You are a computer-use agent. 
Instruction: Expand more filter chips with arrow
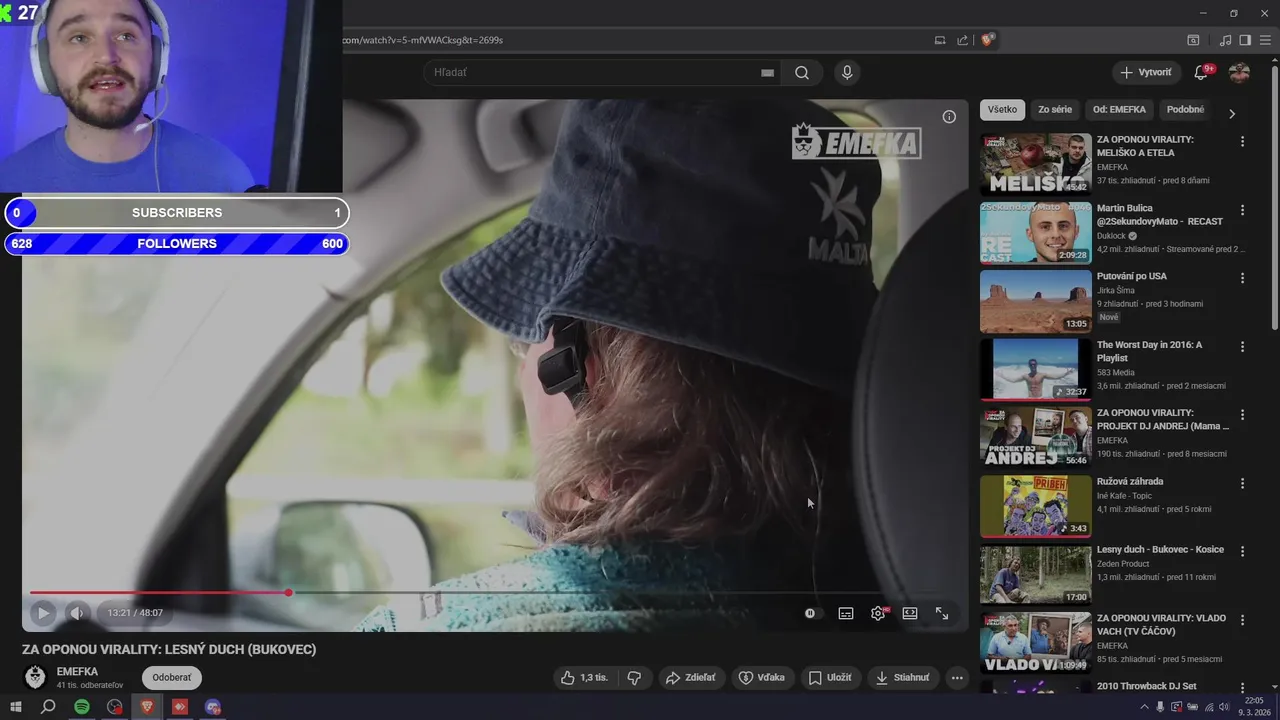tap(1232, 113)
